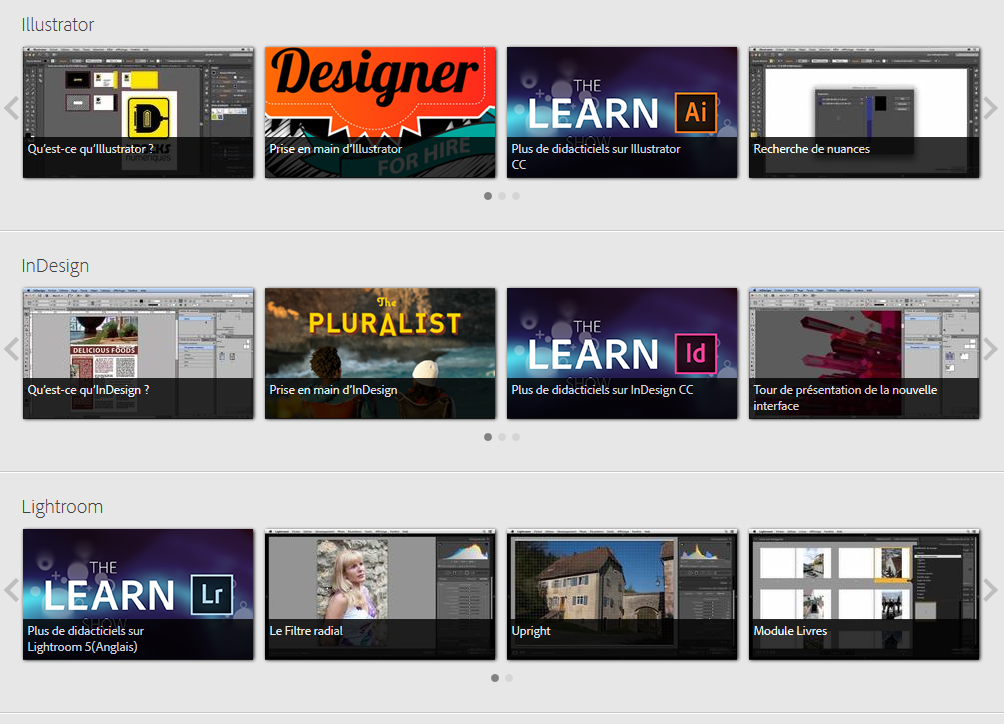Viewport: 1004px width, 724px height.
Task: Open the 'Qu'est-ce qu'Illustrator ?' video thumbnail
Action: [138, 112]
